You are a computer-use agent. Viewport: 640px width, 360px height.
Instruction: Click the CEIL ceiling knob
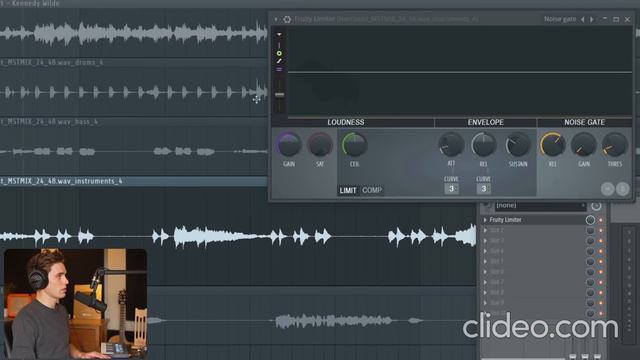pos(354,145)
